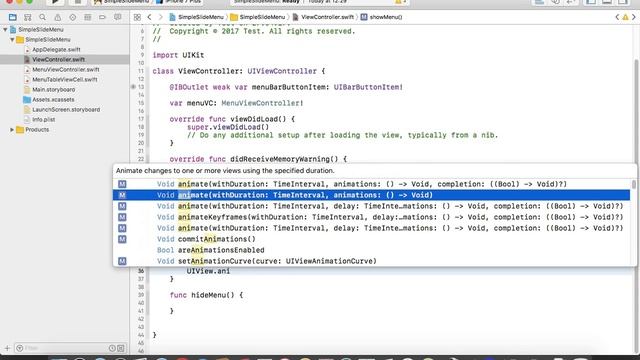Image resolution: width=640 pixels, height=360 pixels.
Task: Add a new file with plus button
Action: coord(7,348)
